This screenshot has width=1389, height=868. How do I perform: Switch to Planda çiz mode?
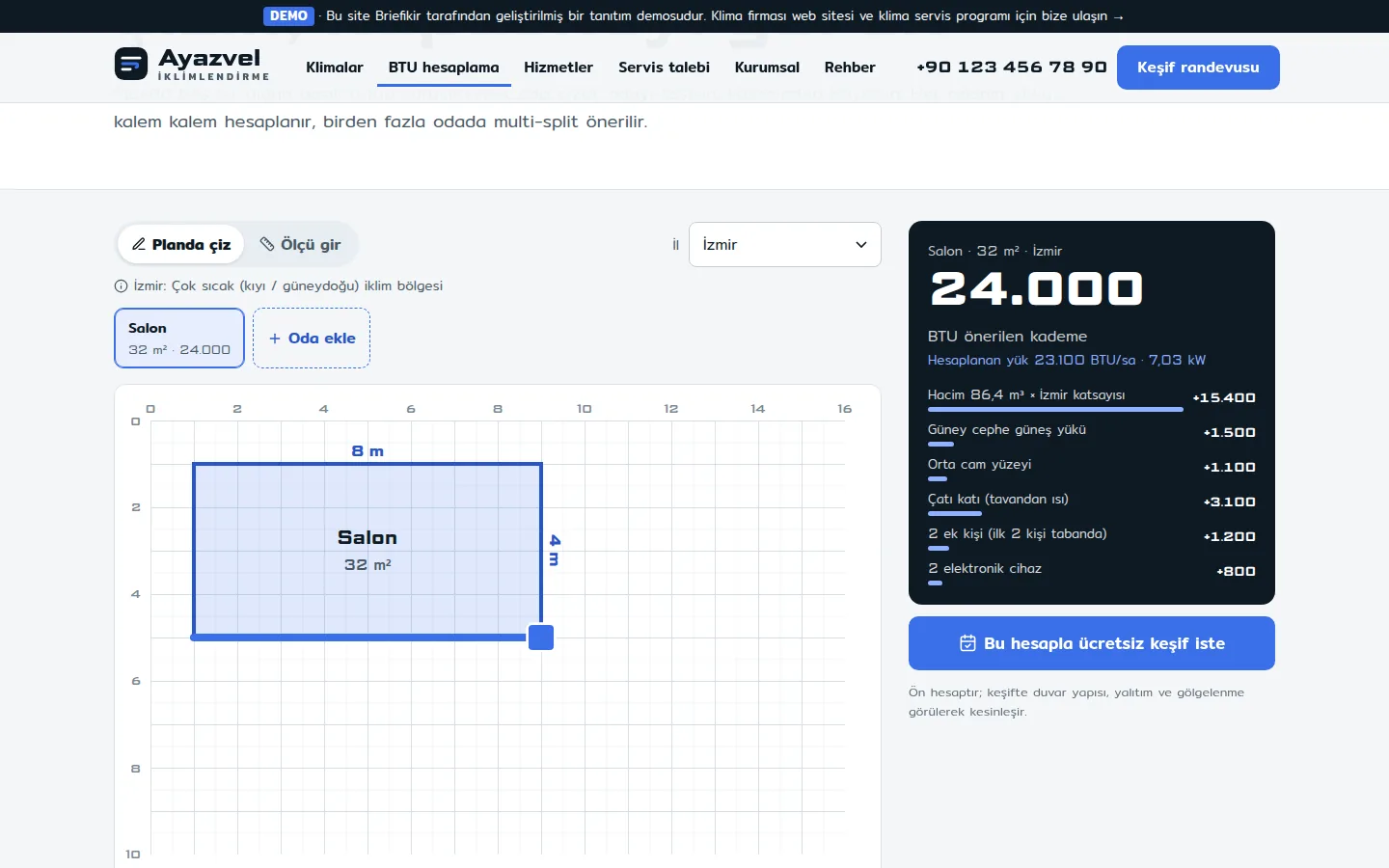181,244
